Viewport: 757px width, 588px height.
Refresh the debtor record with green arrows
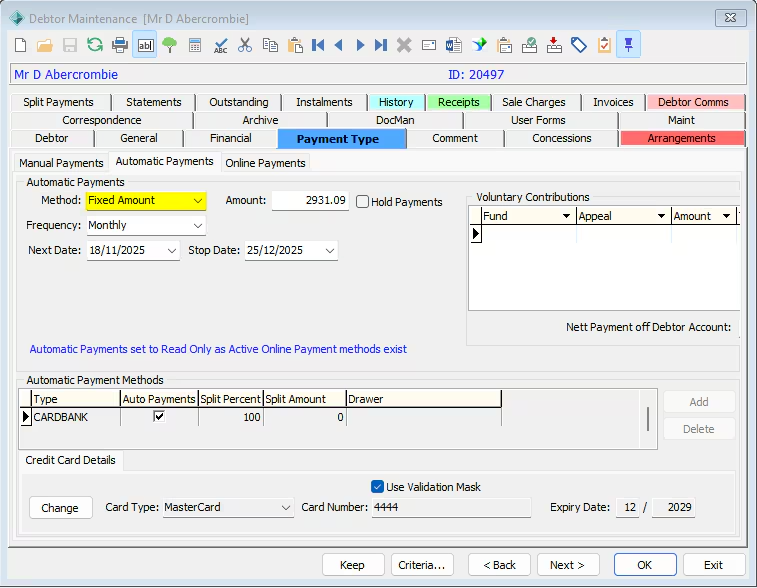click(95, 45)
